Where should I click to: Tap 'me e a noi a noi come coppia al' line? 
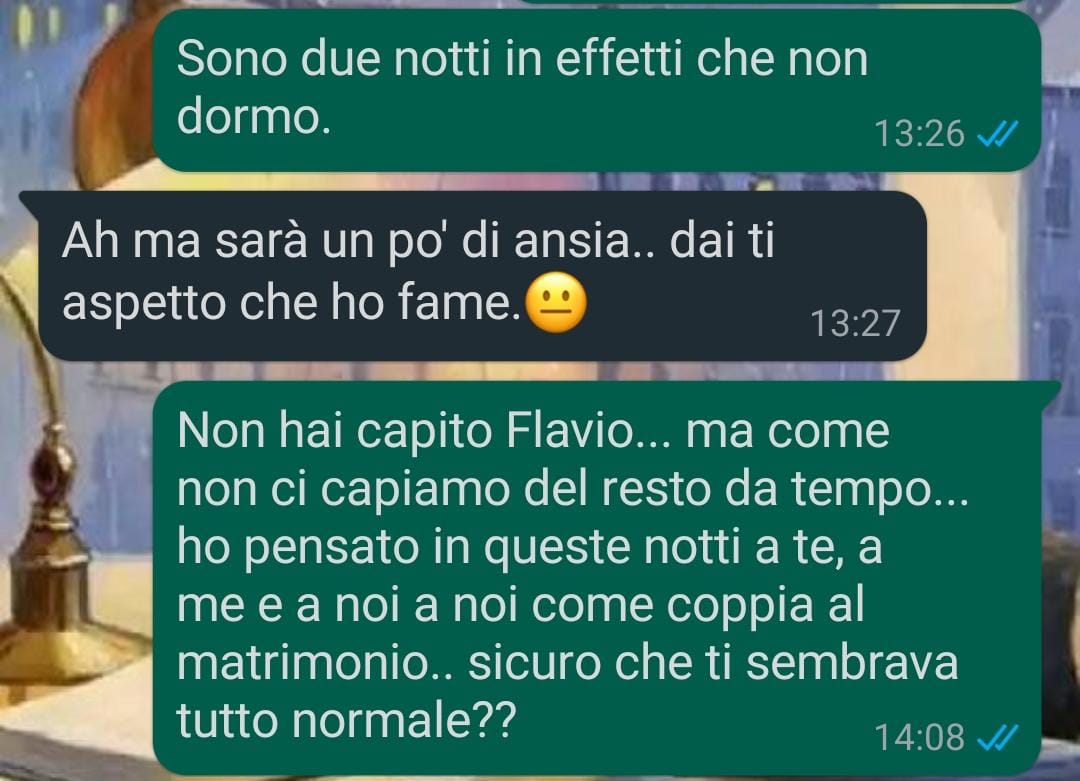pos(521,605)
